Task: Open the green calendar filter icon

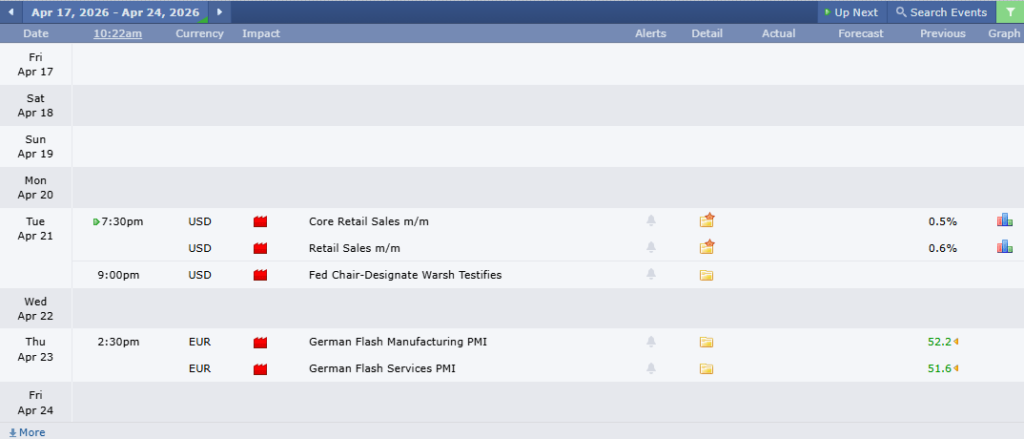Action: [x=1010, y=12]
